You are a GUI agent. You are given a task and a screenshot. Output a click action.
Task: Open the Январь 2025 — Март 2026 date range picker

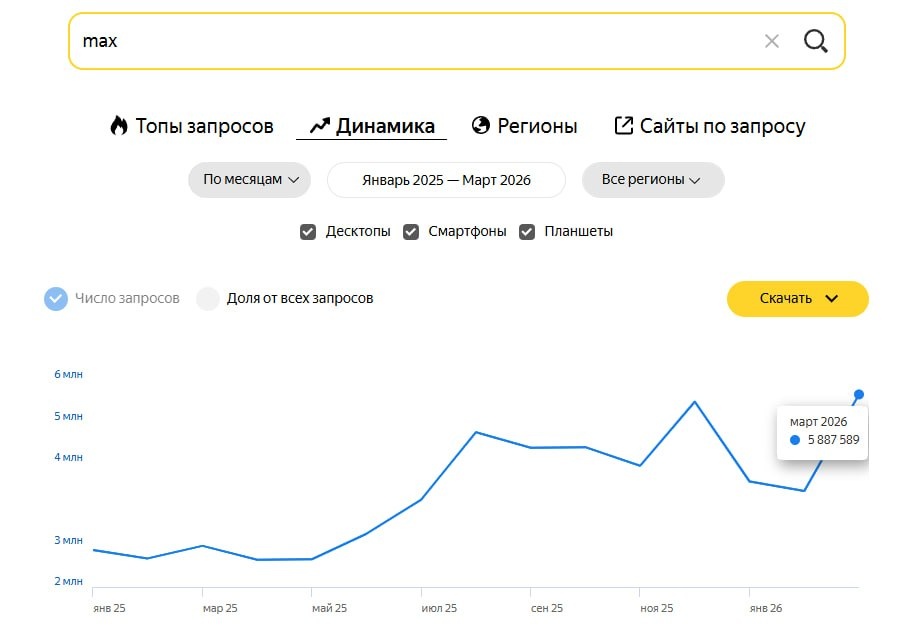446,180
